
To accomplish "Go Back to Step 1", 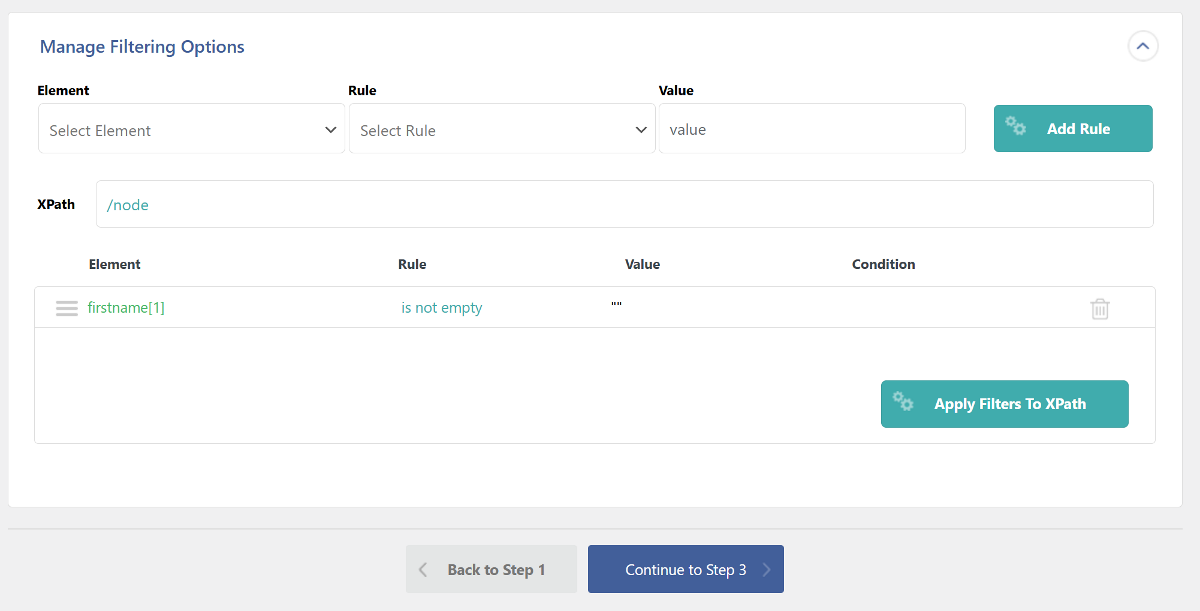I will click(492, 569).
